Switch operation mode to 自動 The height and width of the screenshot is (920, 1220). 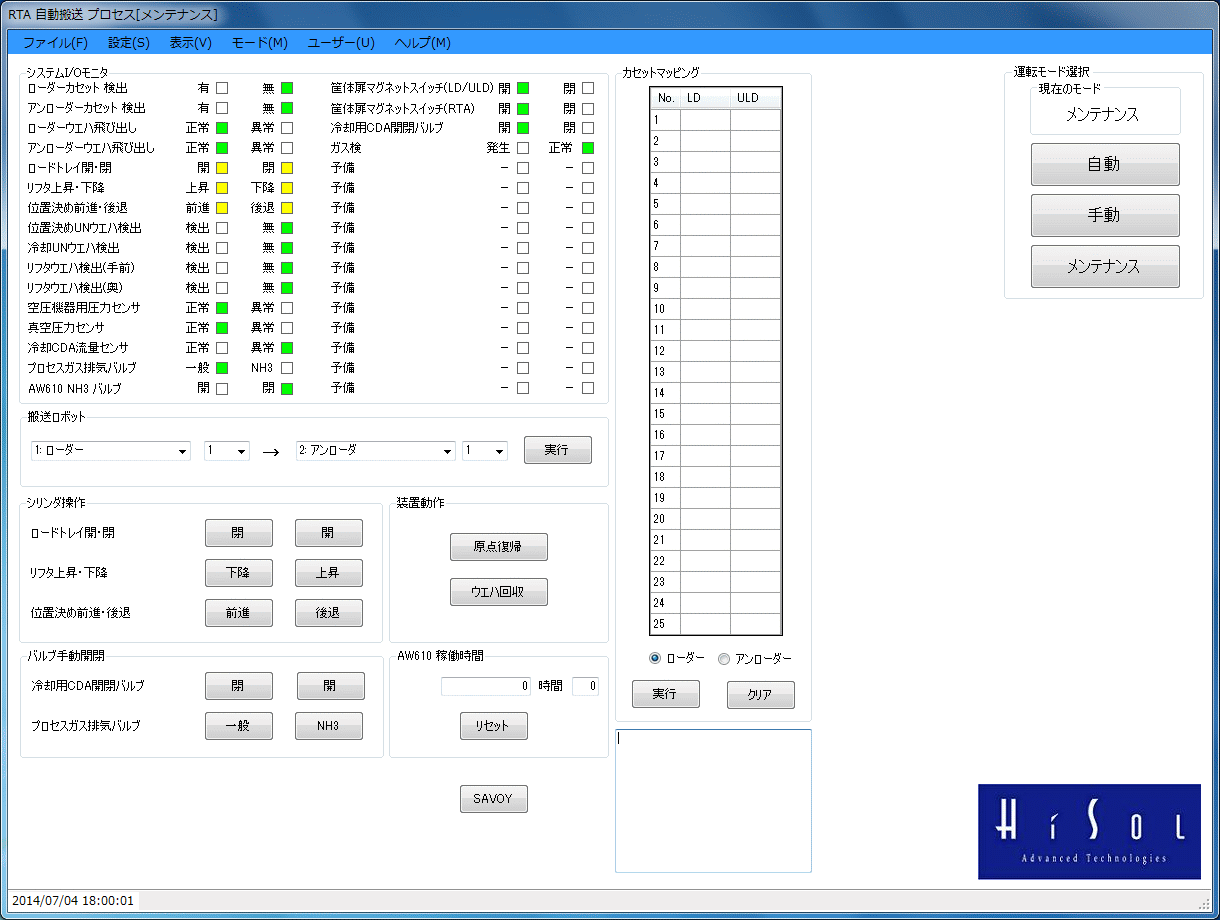coord(1105,165)
